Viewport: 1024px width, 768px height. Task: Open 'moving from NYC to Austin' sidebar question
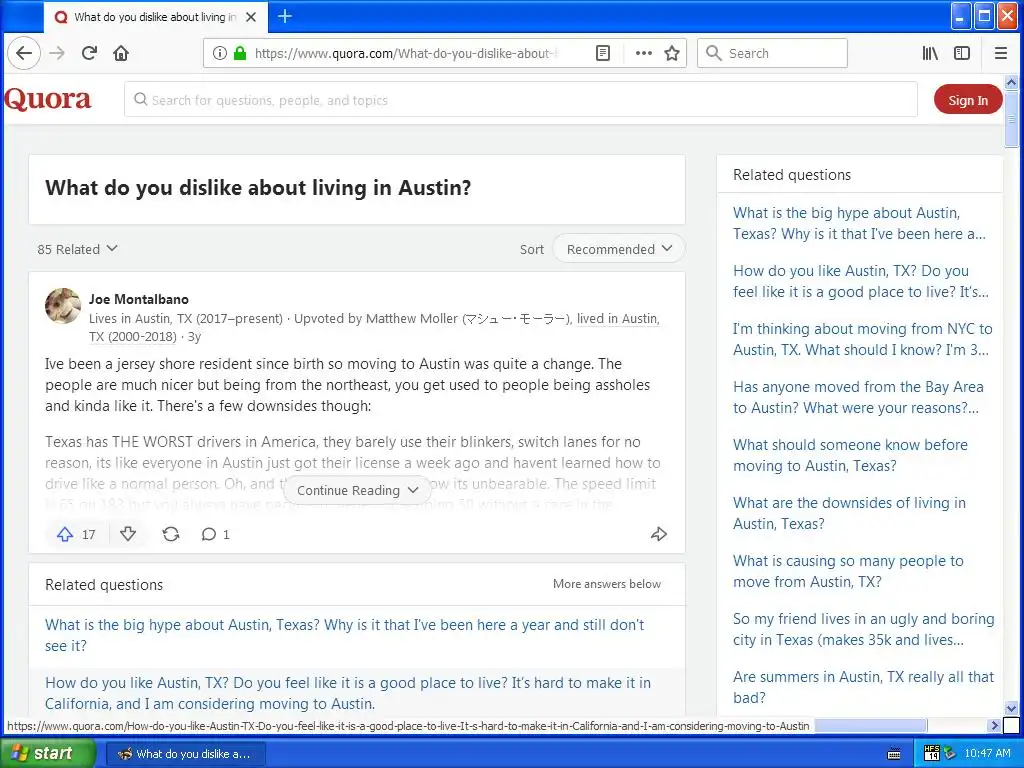862,339
